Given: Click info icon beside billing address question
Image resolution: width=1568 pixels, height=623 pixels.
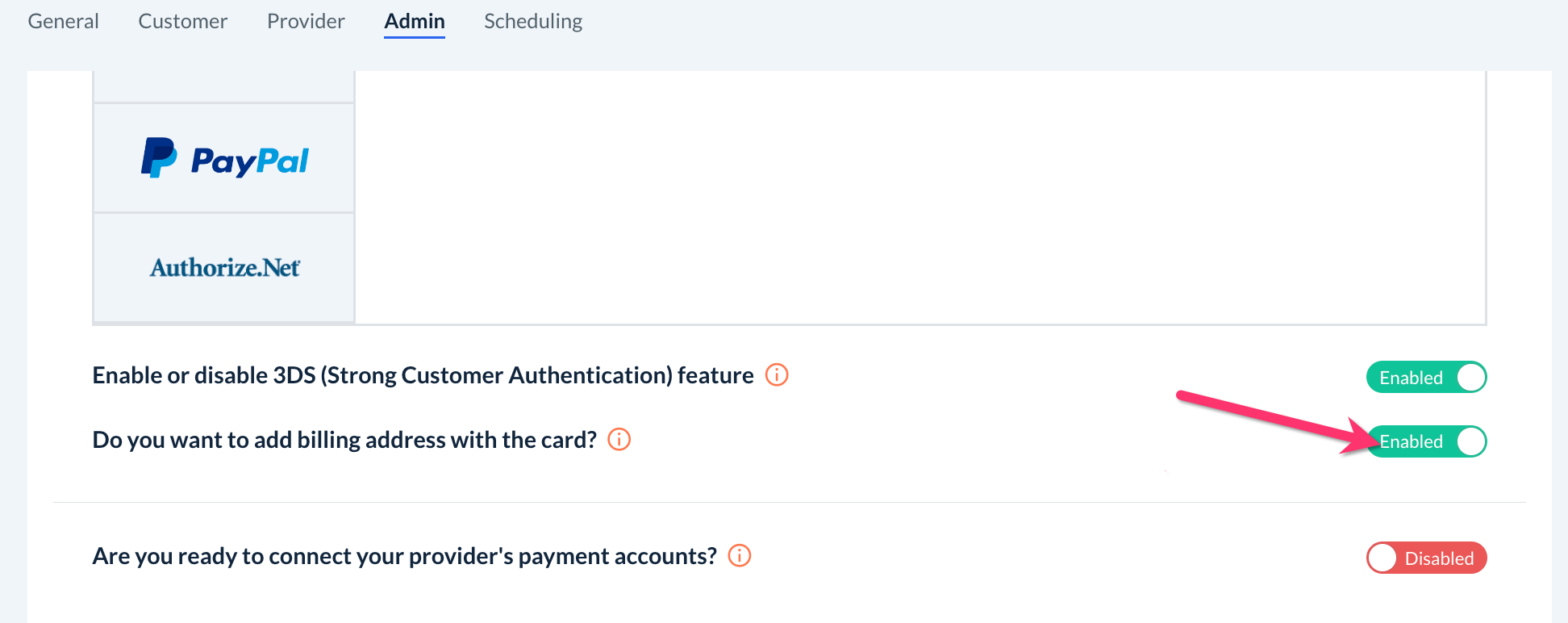Looking at the screenshot, I should pyautogui.click(x=619, y=440).
